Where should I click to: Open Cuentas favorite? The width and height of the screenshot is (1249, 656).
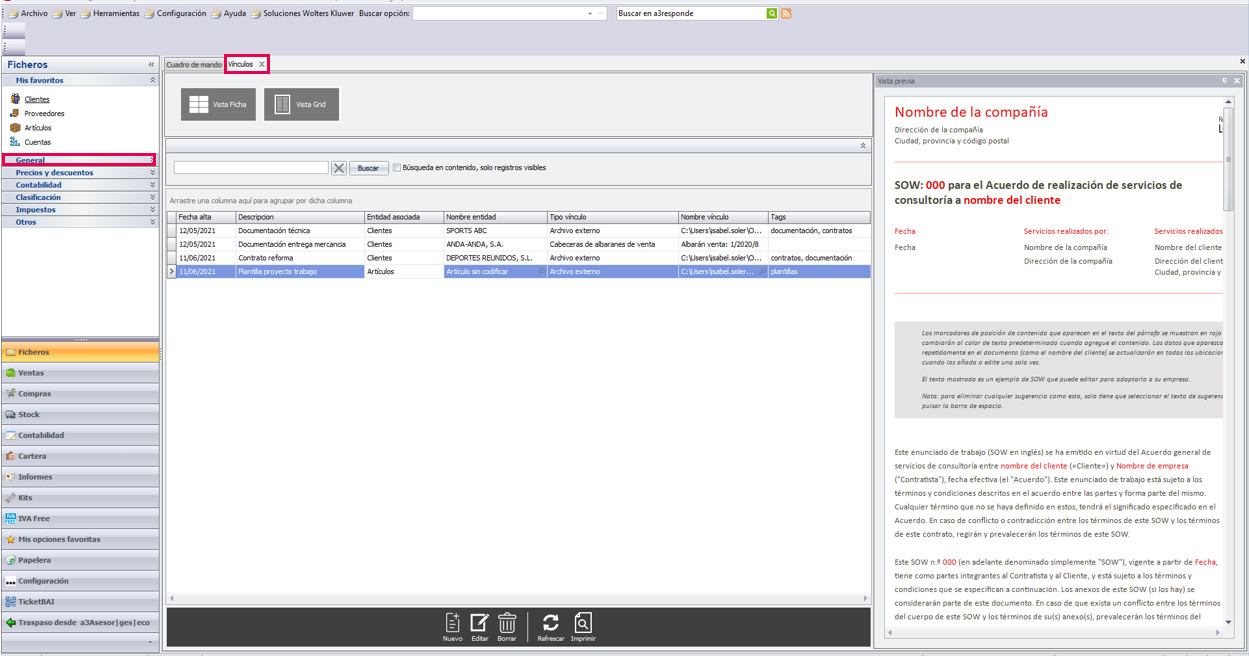coord(37,142)
